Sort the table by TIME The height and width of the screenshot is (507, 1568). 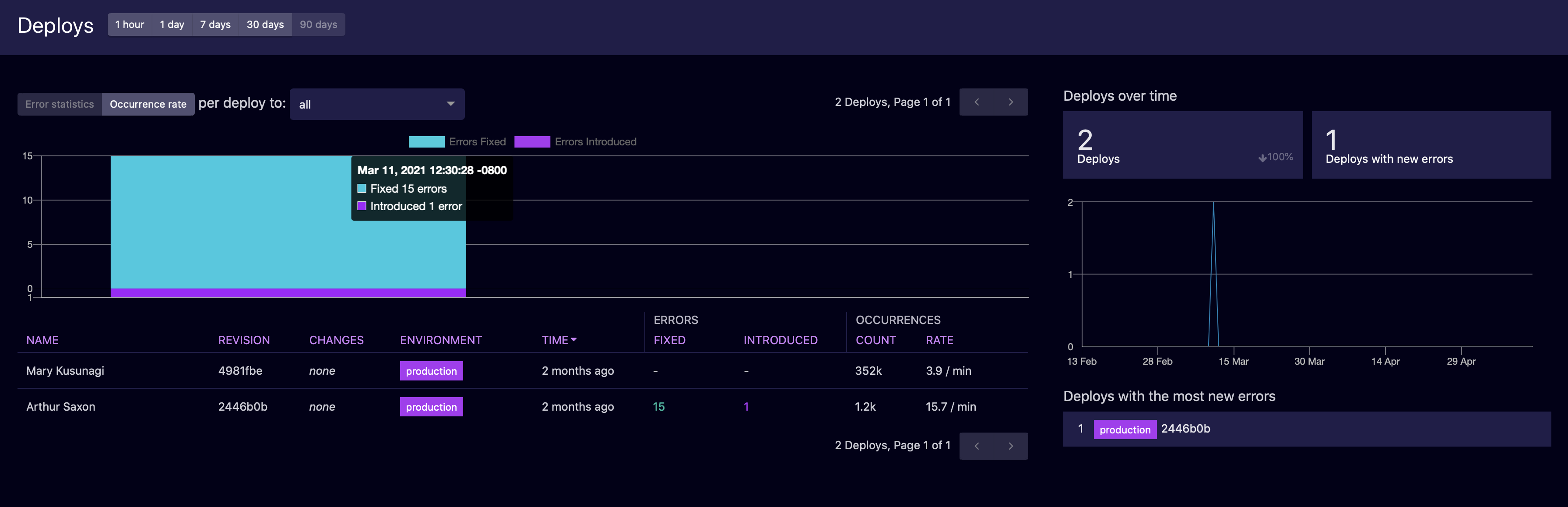pos(557,340)
